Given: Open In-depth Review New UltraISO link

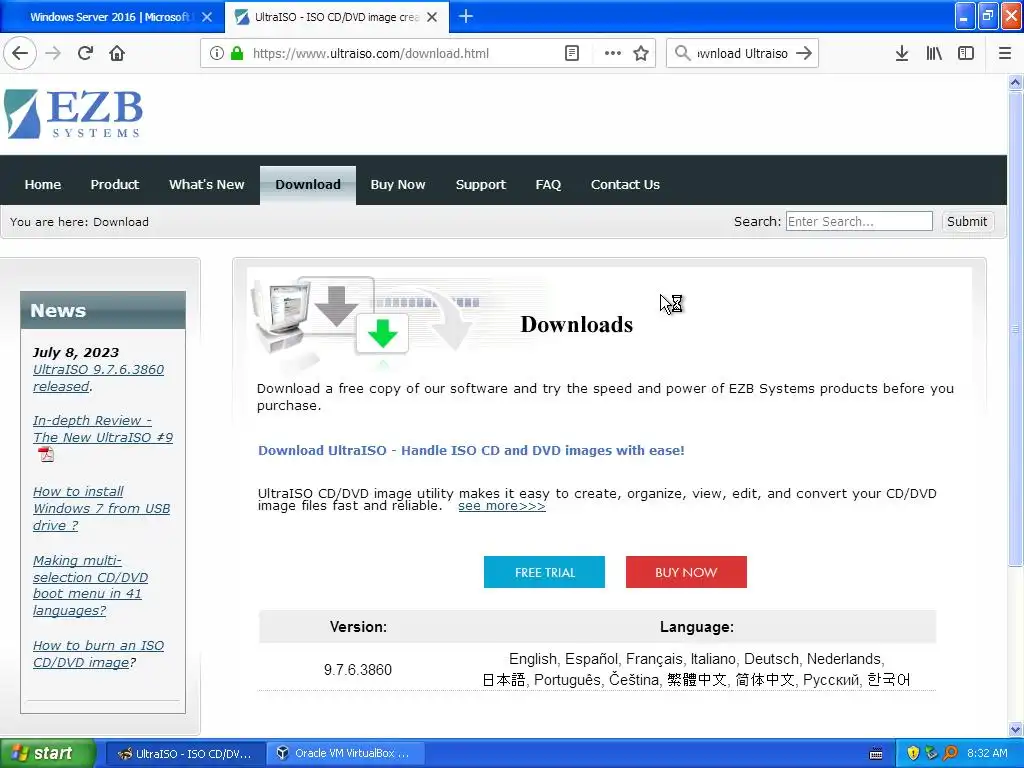Looking at the screenshot, I should tap(103, 429).
